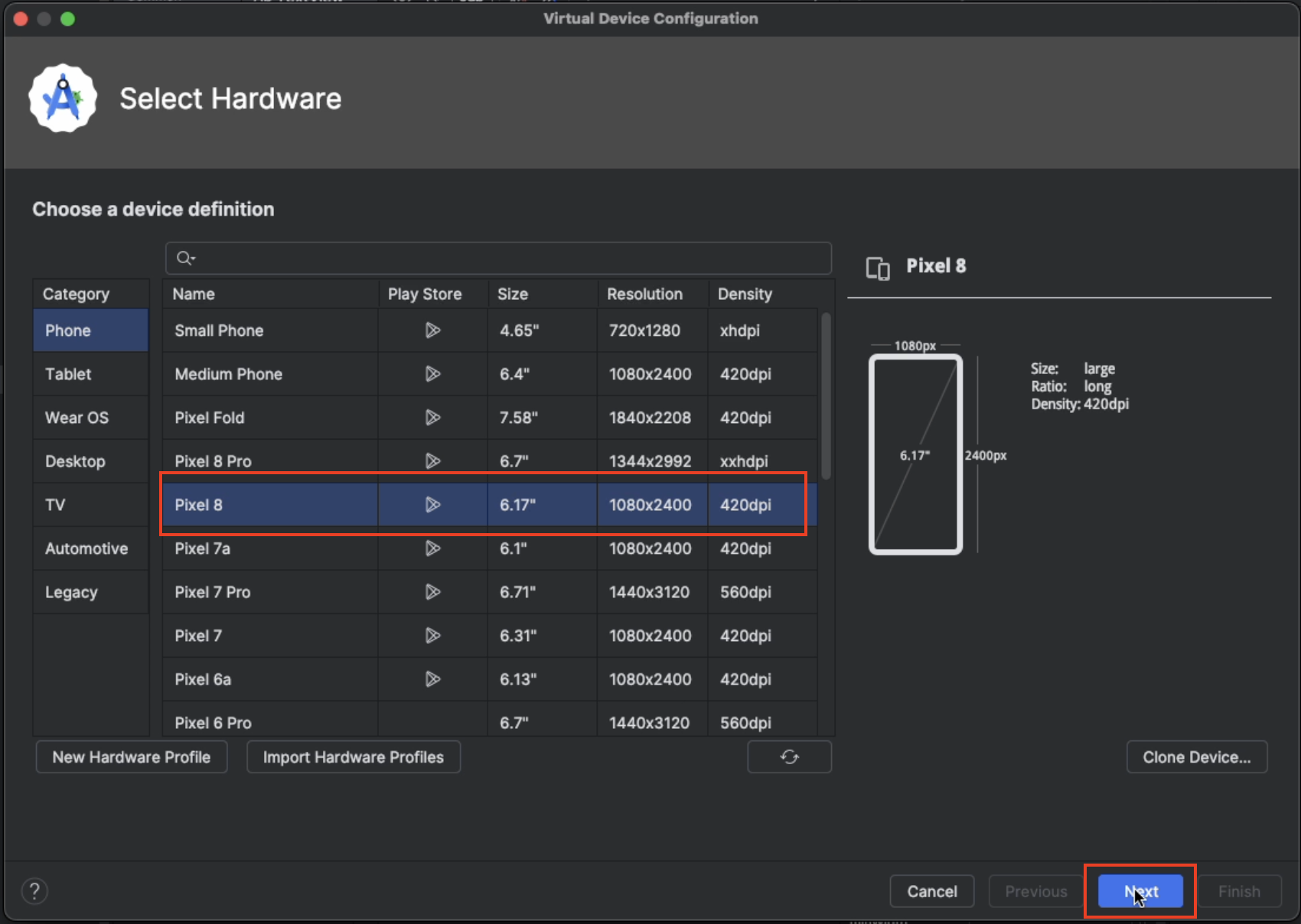The image size is (1301, 924).
Task: Click Play Store icon in Pixel 7 row
Action: pyautogui.click(x=432, y=636)
